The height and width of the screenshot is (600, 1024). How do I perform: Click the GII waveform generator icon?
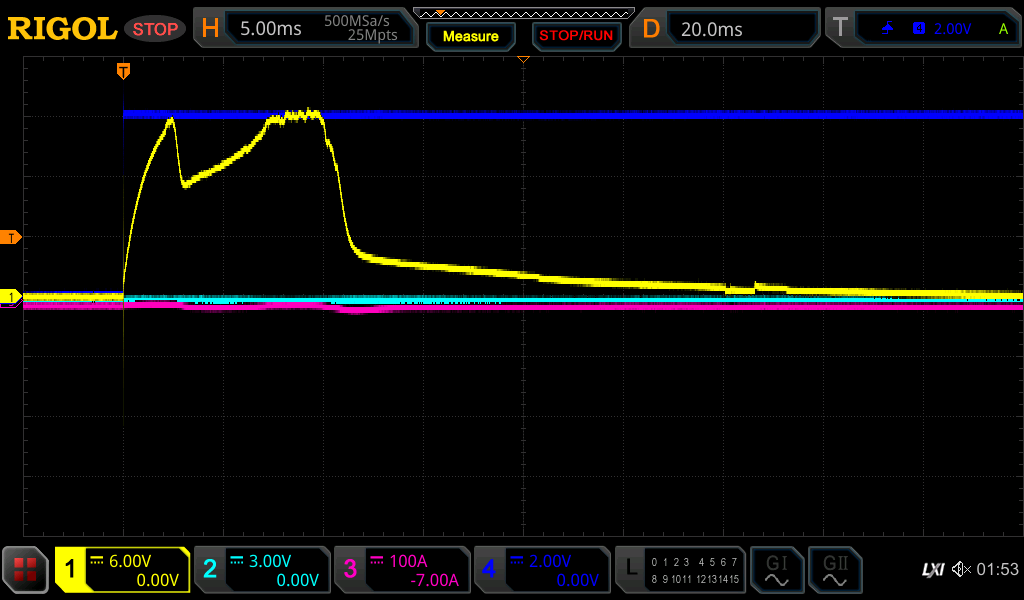pyautogui.click(x=835, y=570)
